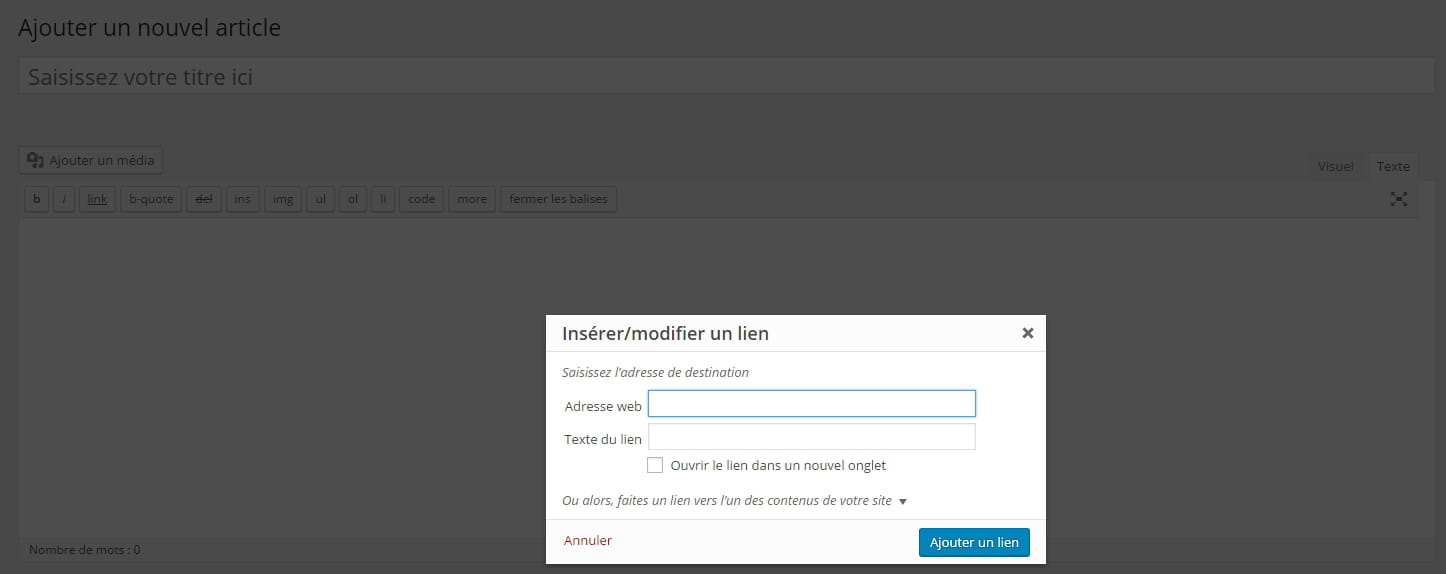Expand link to existing site content section
Image resolution: width=1446 pixels, height=574 pixels.
(x=735, y=500)
